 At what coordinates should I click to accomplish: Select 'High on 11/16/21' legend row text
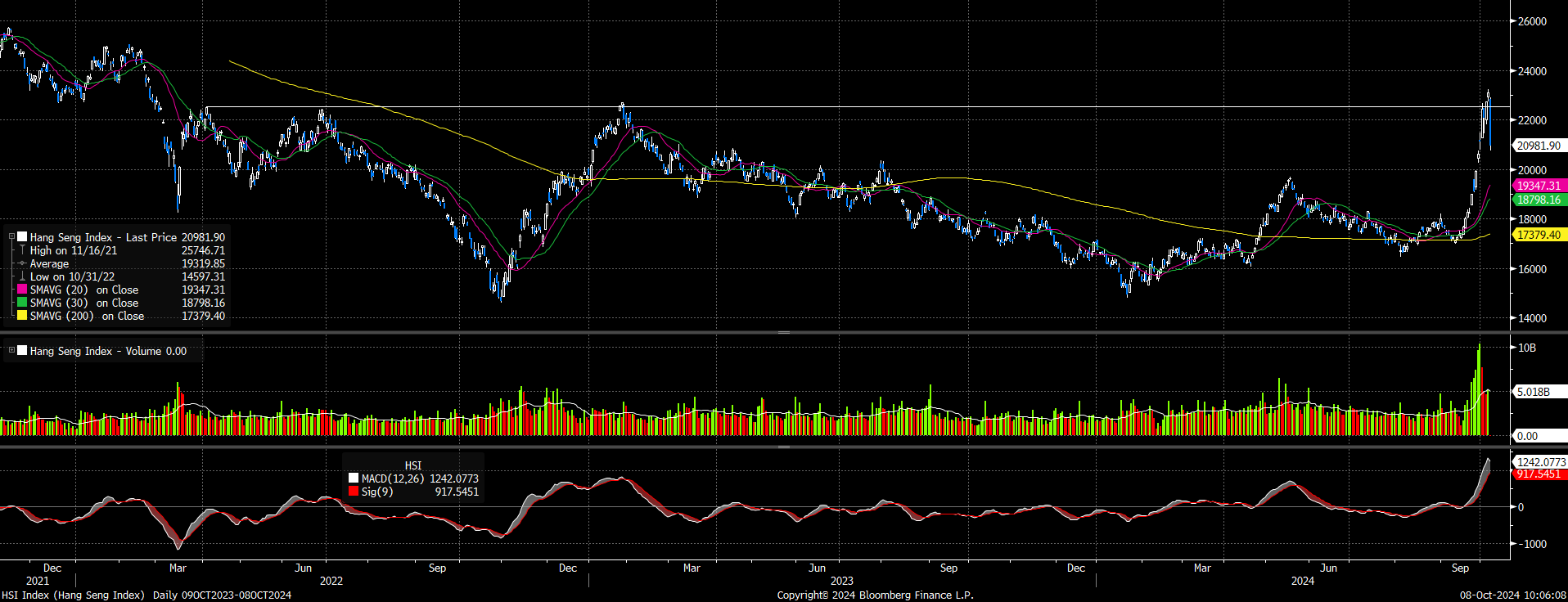(74, 250)
